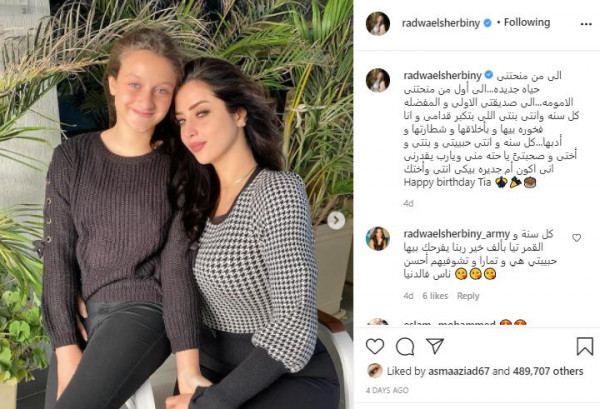Image resolution: width=600 pixels, height=409 pixels.
Task: Reply to the radwaelsherbiny_army comment
Action: click(x=468, y=296)
